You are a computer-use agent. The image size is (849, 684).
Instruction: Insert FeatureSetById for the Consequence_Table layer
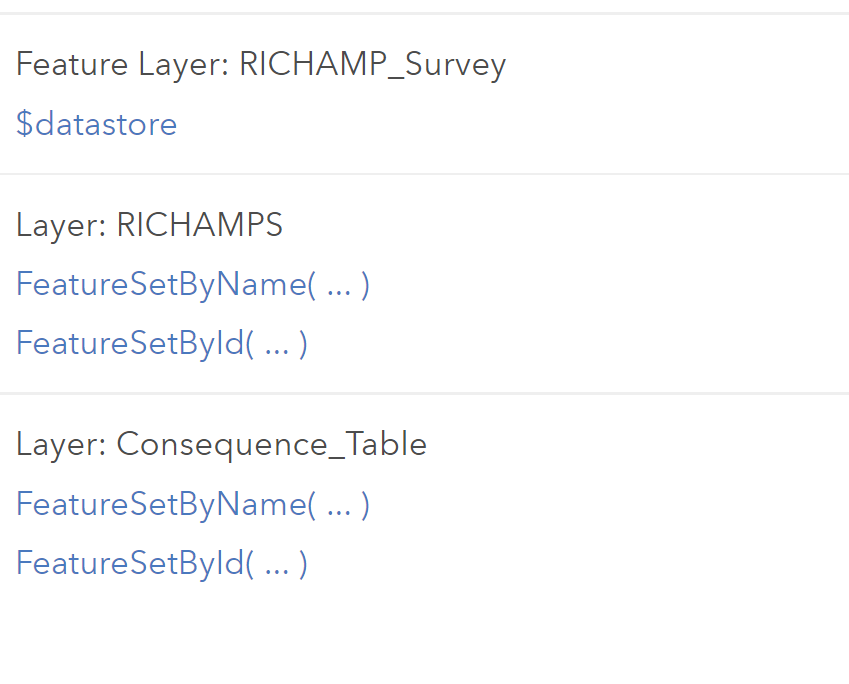[161, 564]
